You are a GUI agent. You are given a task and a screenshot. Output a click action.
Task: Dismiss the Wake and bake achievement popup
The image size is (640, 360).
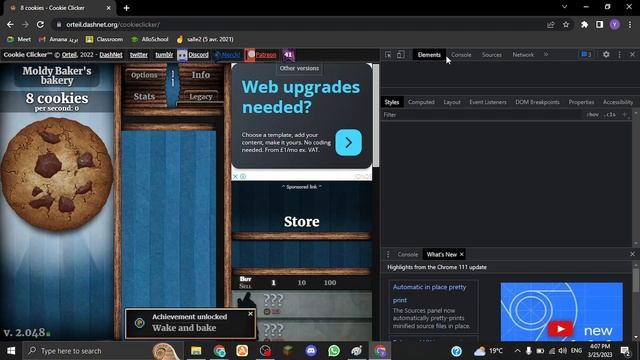250,313
